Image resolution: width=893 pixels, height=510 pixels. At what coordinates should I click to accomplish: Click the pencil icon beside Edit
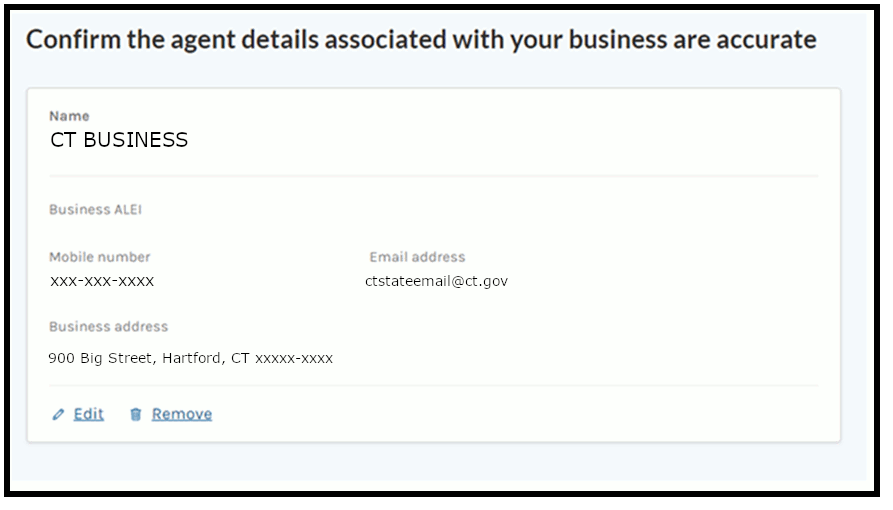(x=58, y=414)
